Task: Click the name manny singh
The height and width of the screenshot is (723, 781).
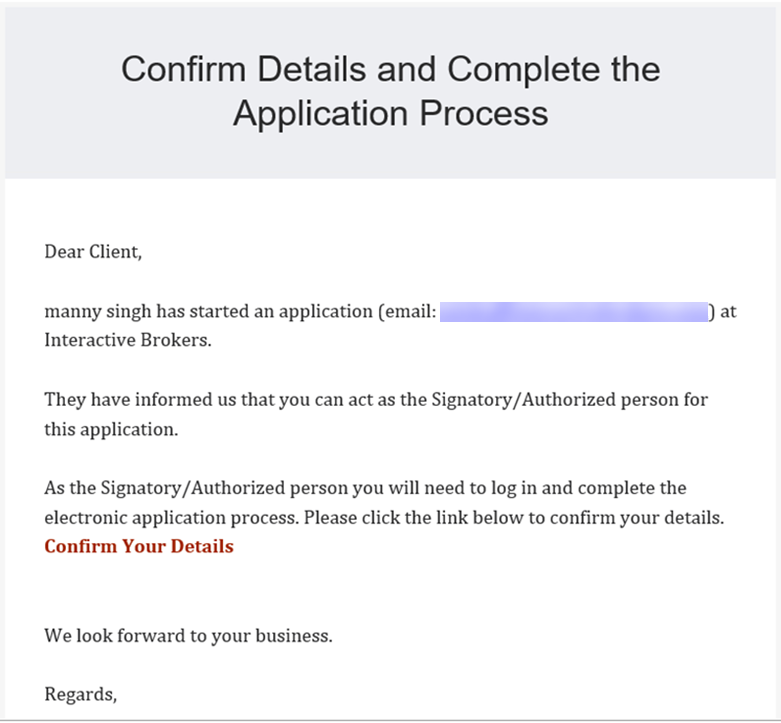Action: [x=98, y=312]
